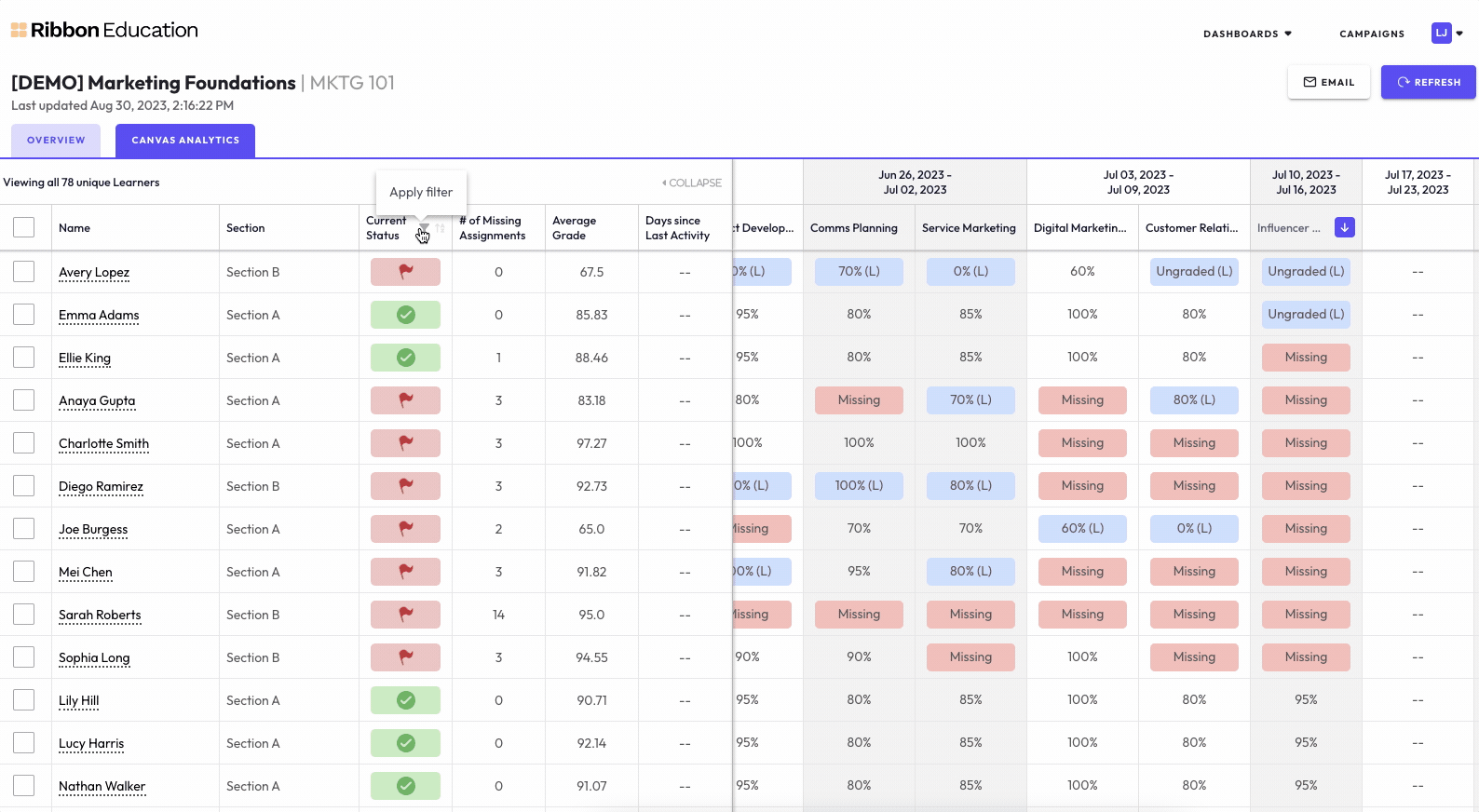
Task: Select the Canvas Analytics tab
Action: tap(185, 141)
